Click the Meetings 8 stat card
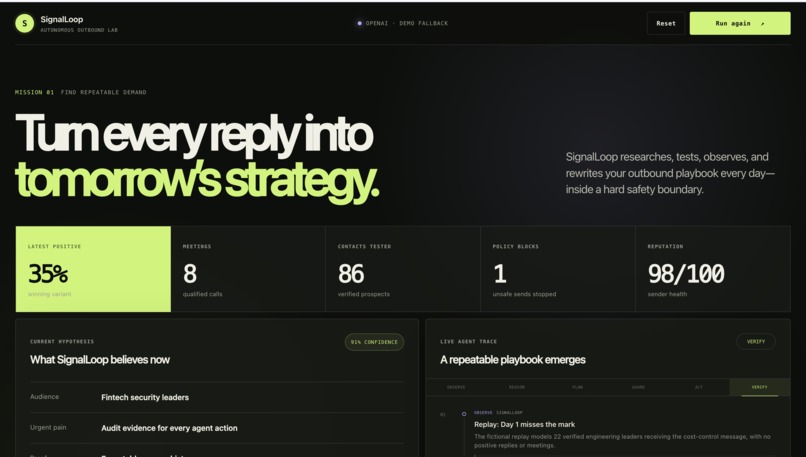The width and height of the screenshot is (806, 457). (248, 269)
